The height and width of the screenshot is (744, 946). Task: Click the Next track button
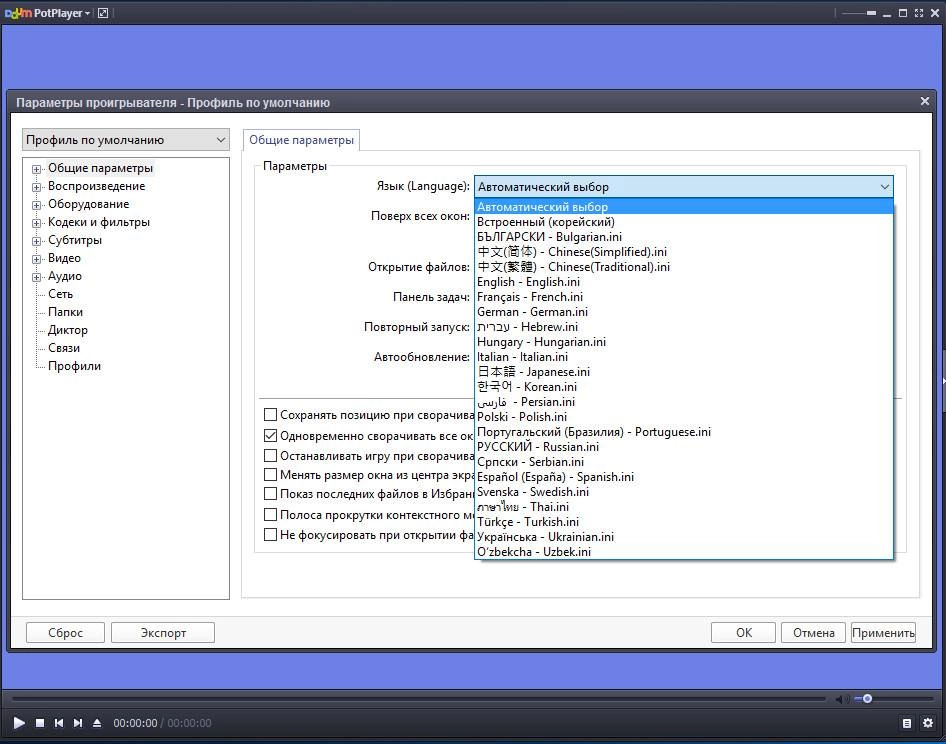[78, 723]
